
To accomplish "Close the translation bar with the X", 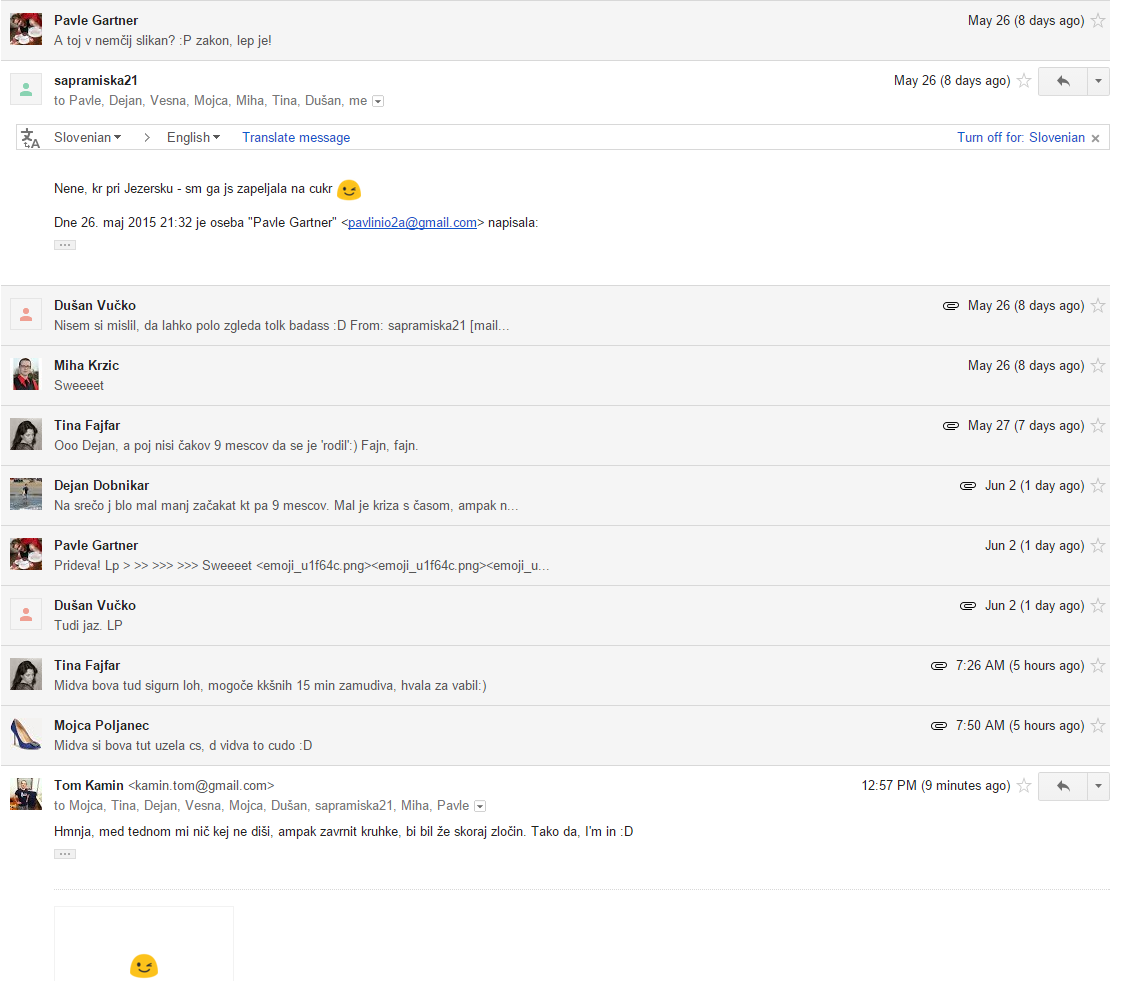I will coord(1095,138).
